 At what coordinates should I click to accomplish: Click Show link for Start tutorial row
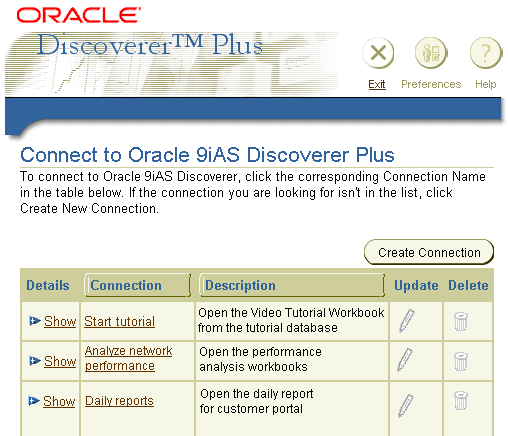tap(60, 321)
